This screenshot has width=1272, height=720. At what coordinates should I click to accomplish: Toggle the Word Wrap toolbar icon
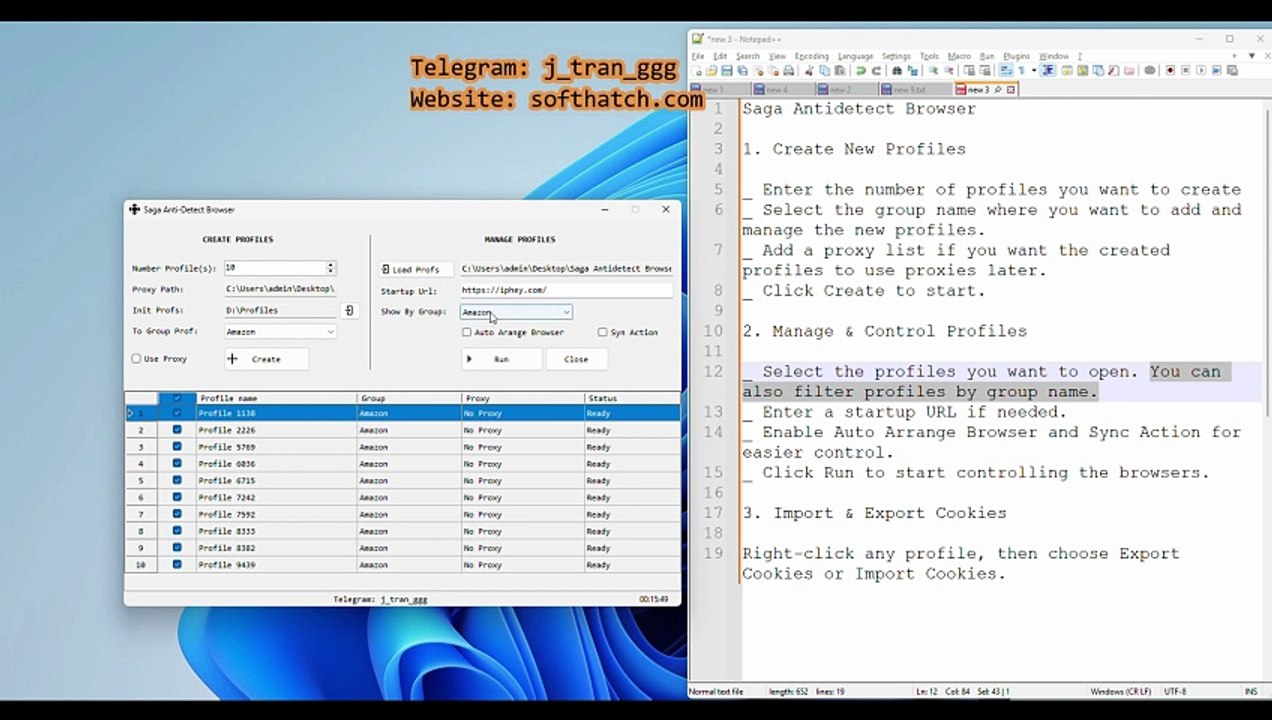tap(1005, 71)
